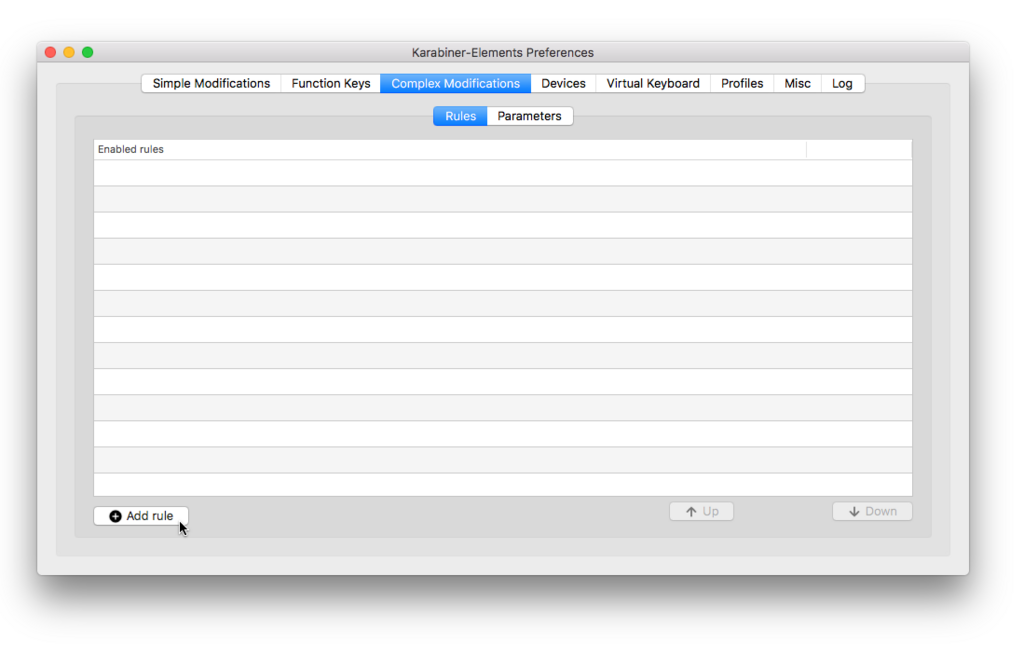This screenshot has width=1024, height=645.
Task: Switch to the Parameters sub-tab
Action: (529, 116)
